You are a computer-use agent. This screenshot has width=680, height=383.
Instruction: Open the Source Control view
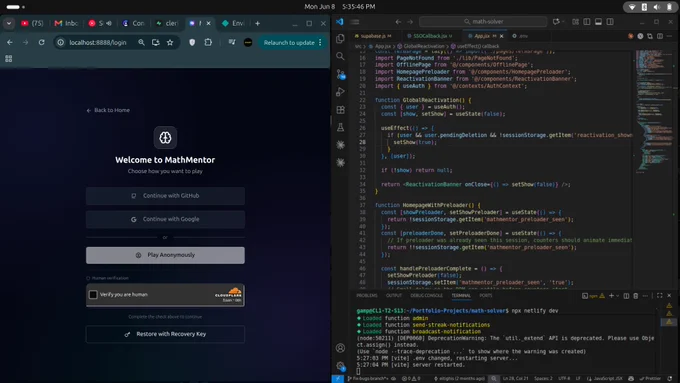click(341, 74)
